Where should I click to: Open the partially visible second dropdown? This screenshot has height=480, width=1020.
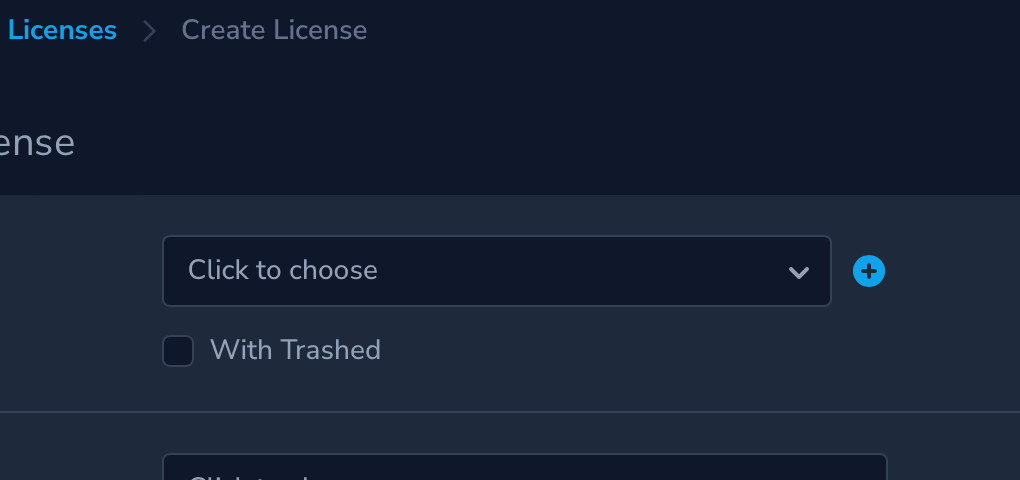[524, 468]
